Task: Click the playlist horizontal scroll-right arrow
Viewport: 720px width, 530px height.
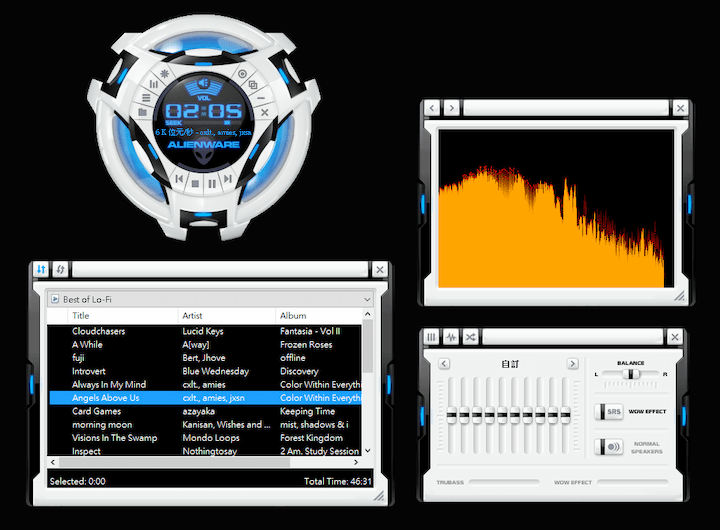Action: click(356, 462)
